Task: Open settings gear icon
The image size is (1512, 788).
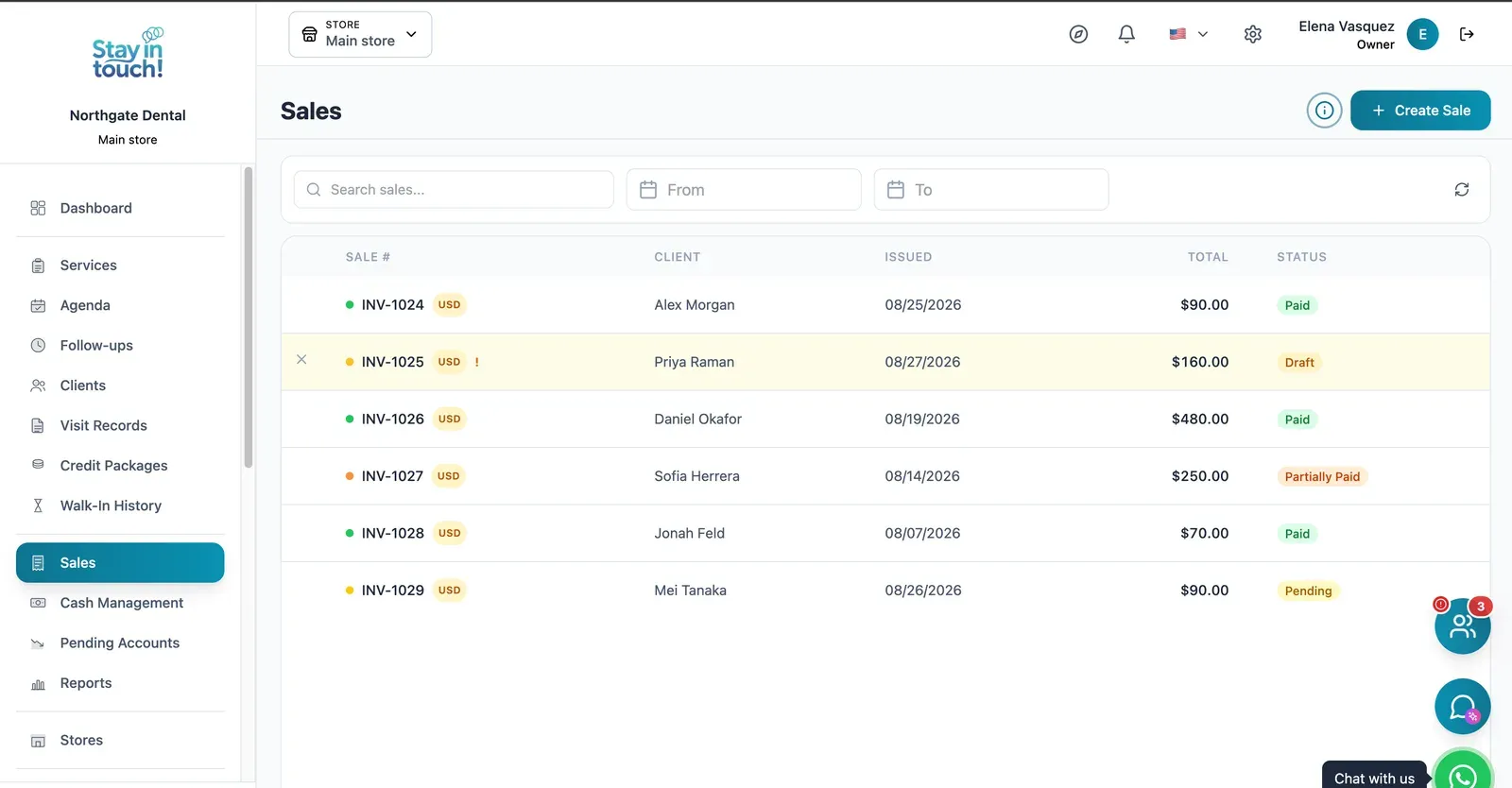Action: click(1253, 34)
